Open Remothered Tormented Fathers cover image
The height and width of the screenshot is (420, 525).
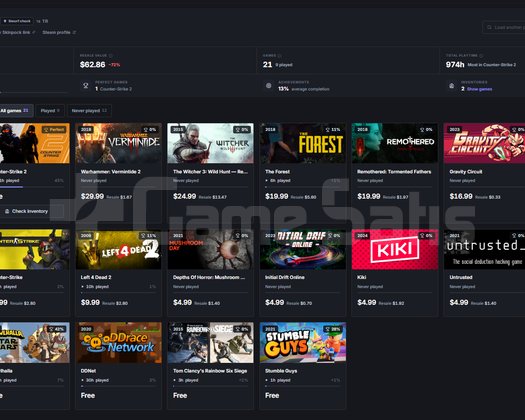[395, 143]
